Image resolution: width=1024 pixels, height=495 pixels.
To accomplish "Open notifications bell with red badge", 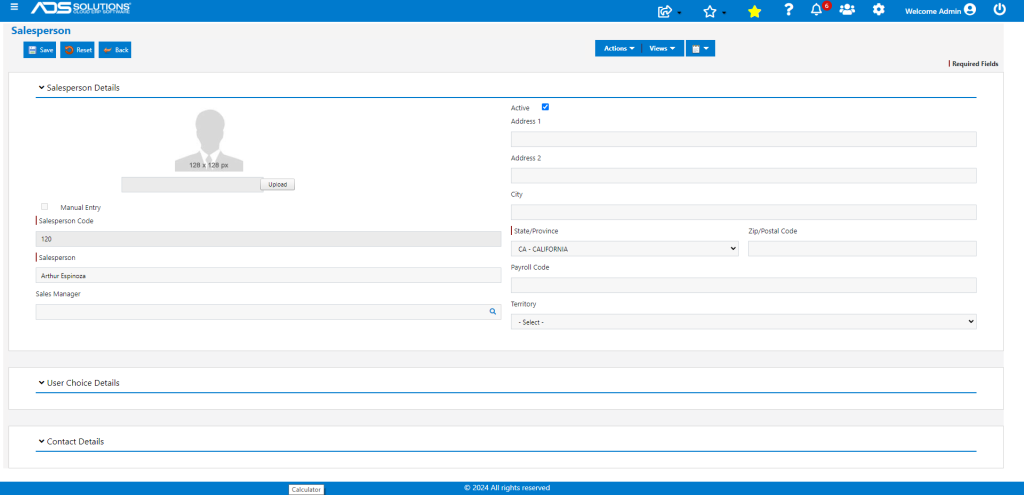I will [818, 10].
